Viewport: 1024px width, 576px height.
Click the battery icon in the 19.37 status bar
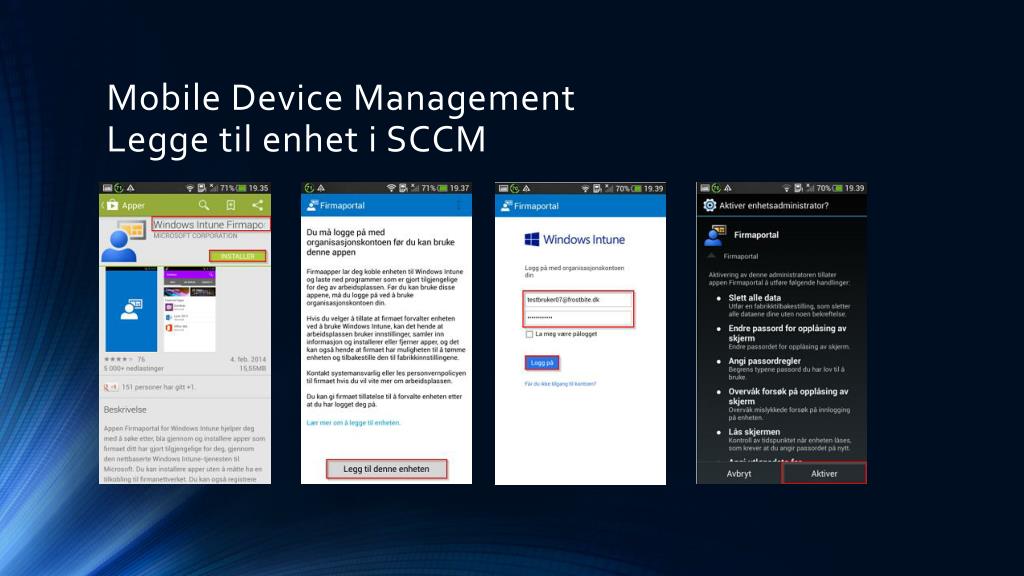click(x=443, y=188)
